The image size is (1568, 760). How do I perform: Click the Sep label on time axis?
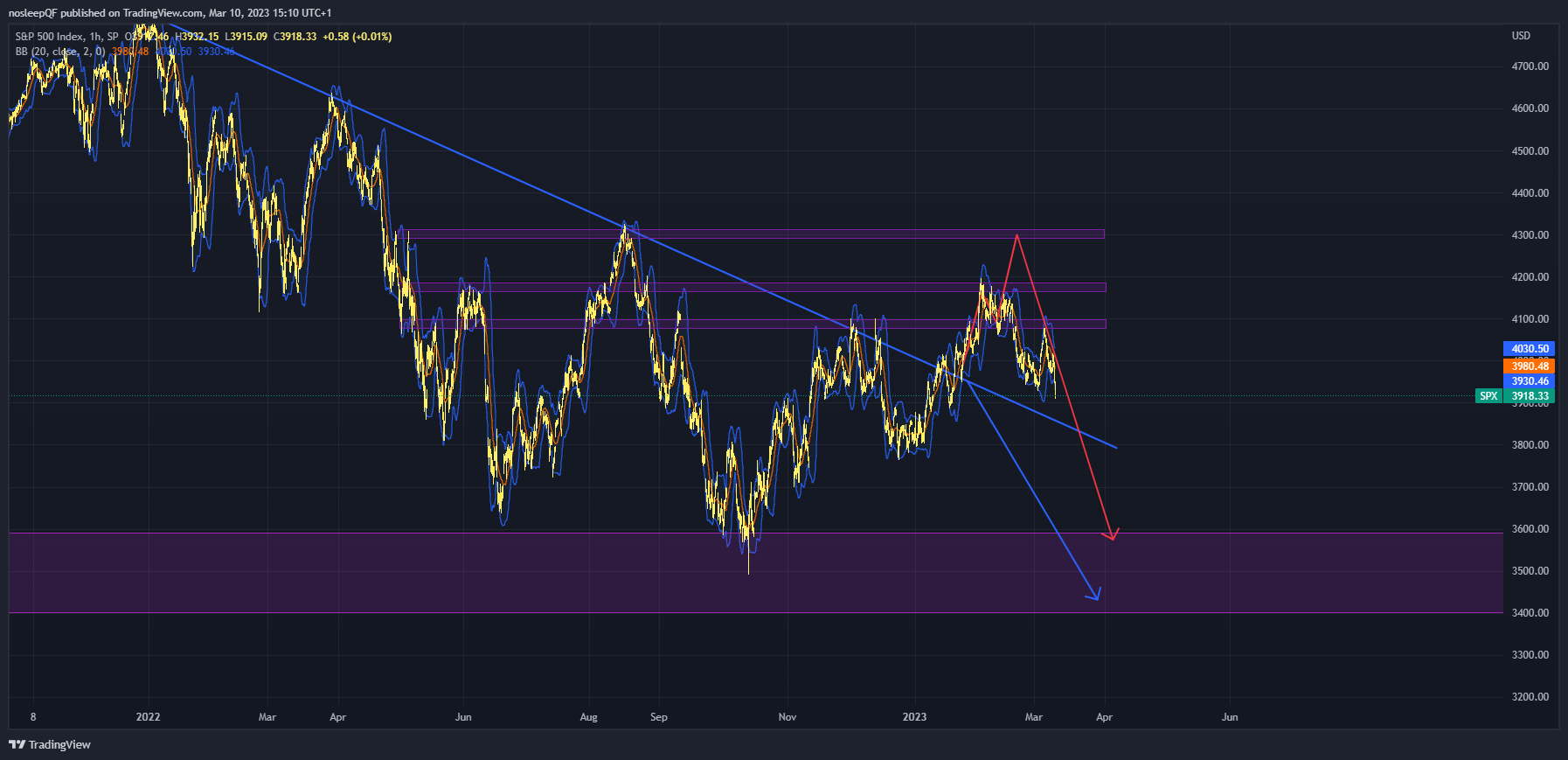pyautogui.click(x=659, y=717)
